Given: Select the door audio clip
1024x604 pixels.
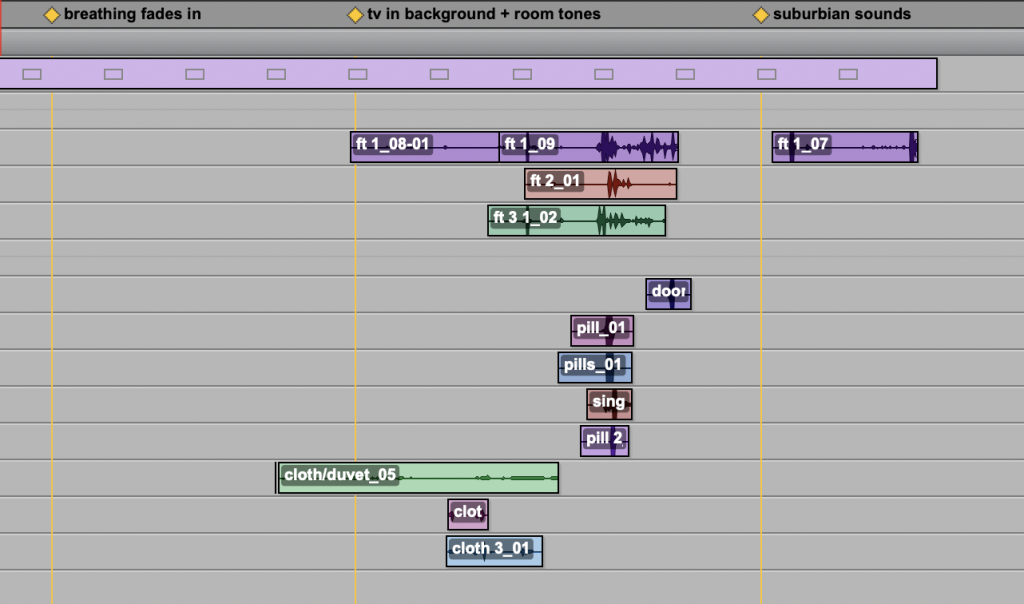Looking at the screenshot, I should pos(669,294).
